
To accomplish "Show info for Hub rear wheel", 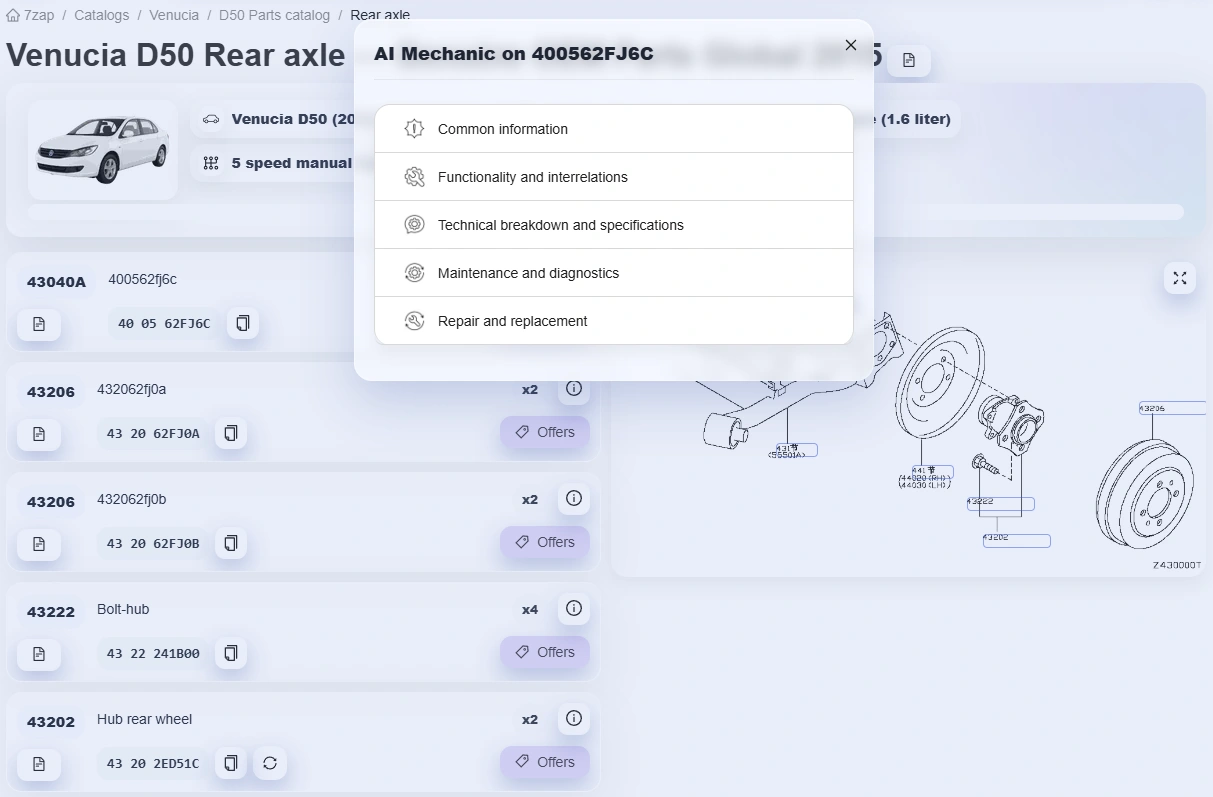I will tap(574, 718).
